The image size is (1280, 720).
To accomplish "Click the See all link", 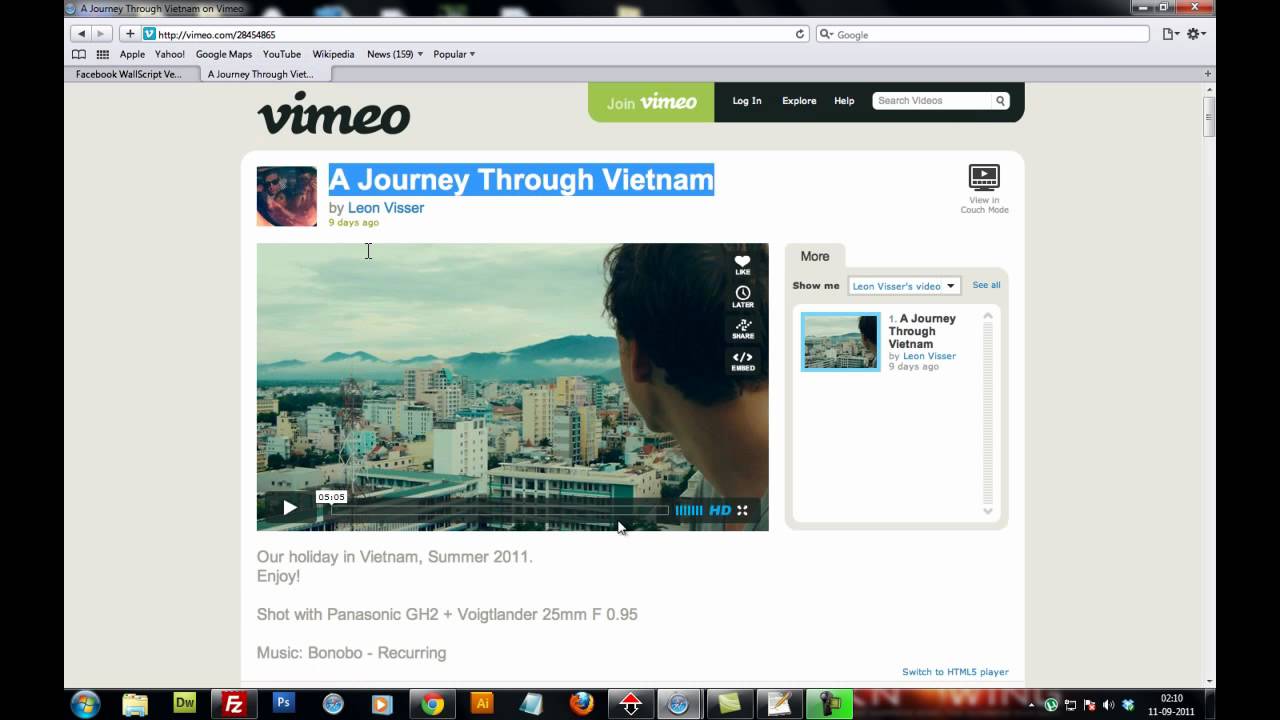I will (x=986, y=285).
